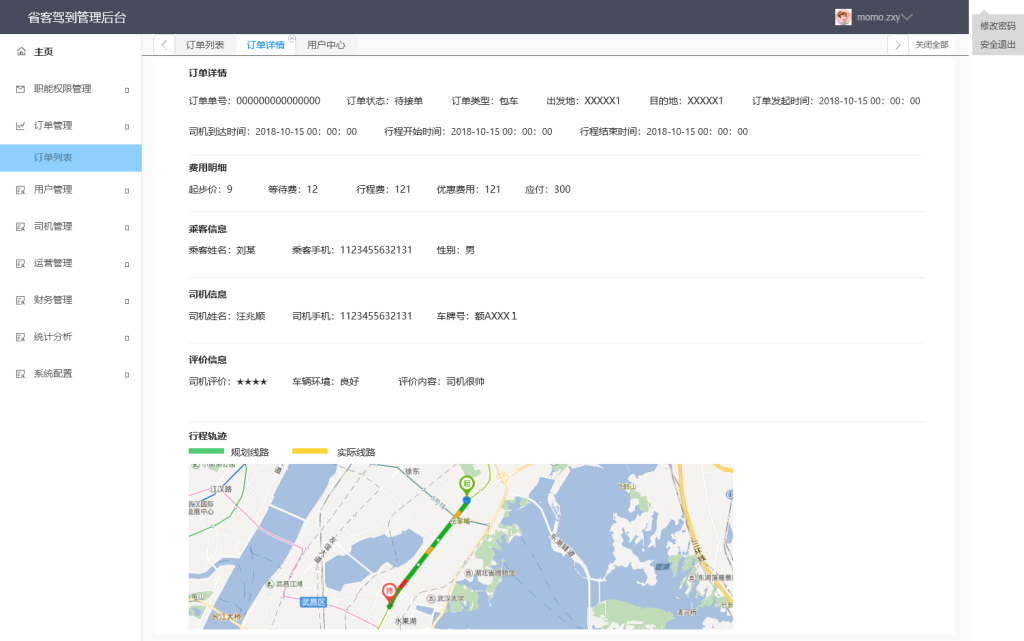
Task: Click the 关闭全部 button
Action: [931, 45]
